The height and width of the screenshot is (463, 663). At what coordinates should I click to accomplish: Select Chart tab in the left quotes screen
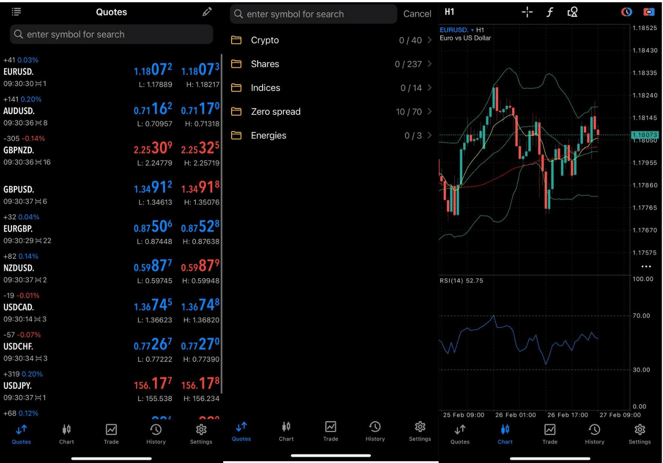click(66, 434)
